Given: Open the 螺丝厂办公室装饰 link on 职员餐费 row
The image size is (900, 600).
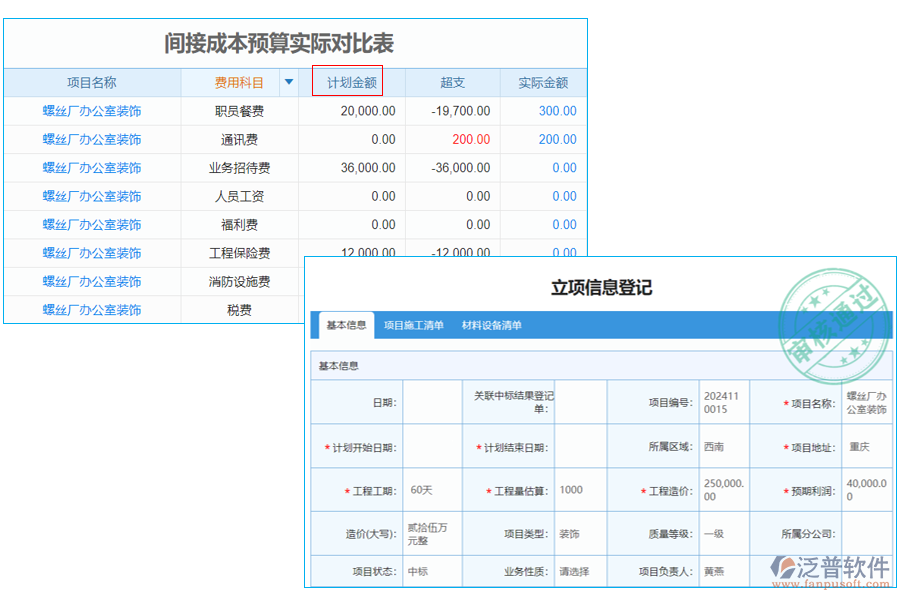Looking at the screenshot, I should [x=92, y=110].
